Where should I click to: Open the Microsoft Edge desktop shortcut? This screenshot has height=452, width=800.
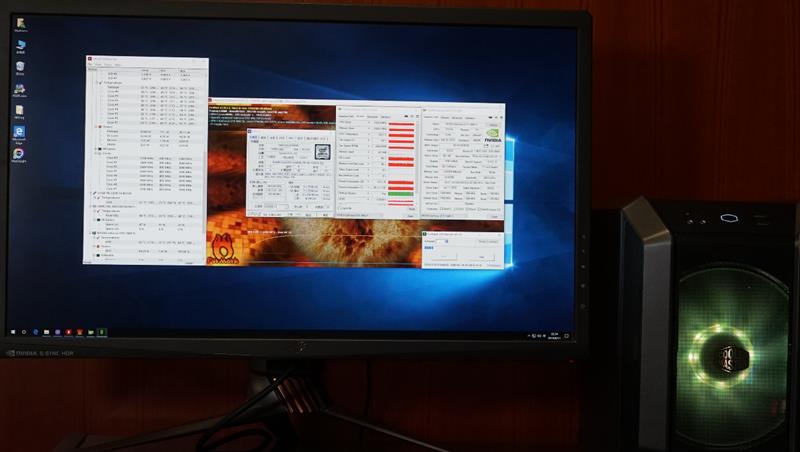point(19,133)
